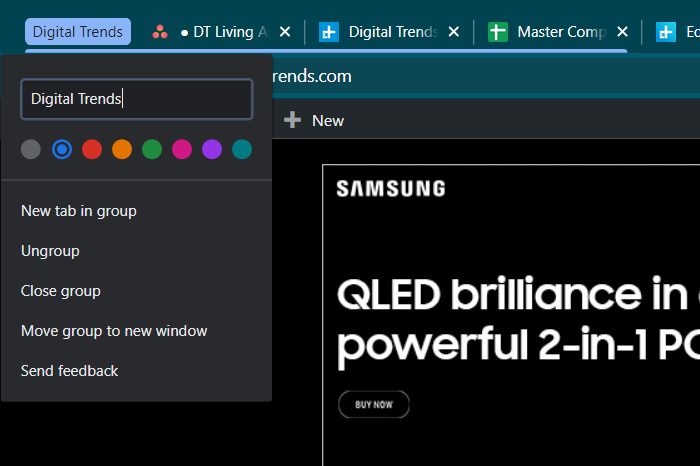This screenshot has height=466, width=700.
Task: Click the group name input field
Action: coord(137,99)
